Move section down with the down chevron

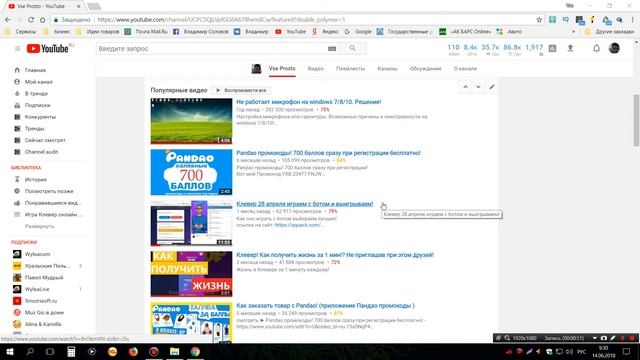point(478,87)
